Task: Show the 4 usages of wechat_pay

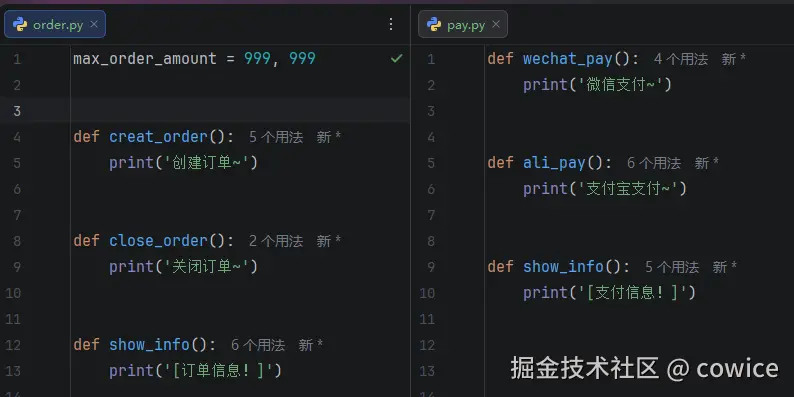Action: tap(681, 59)
